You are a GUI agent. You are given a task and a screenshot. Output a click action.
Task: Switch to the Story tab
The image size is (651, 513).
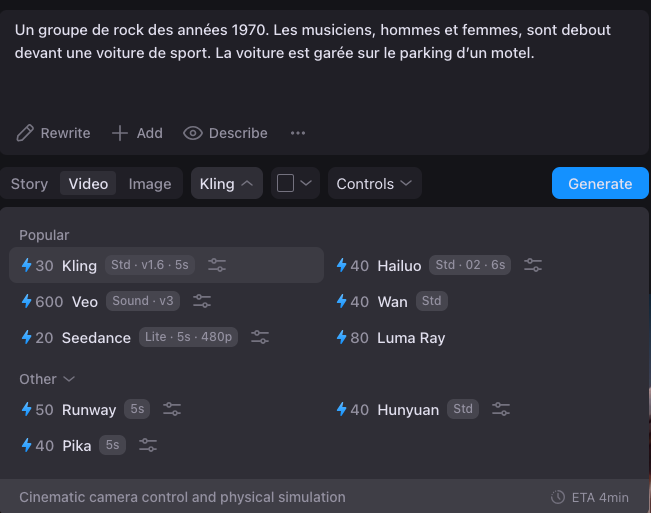29,183
